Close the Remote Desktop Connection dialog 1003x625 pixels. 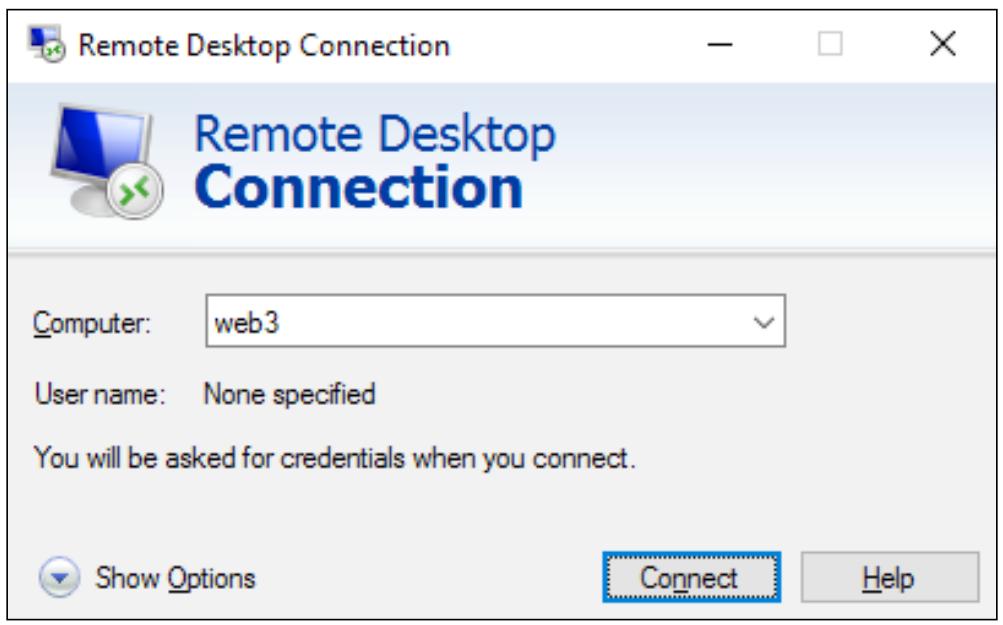pyautogui.click(x=943, y=44)
